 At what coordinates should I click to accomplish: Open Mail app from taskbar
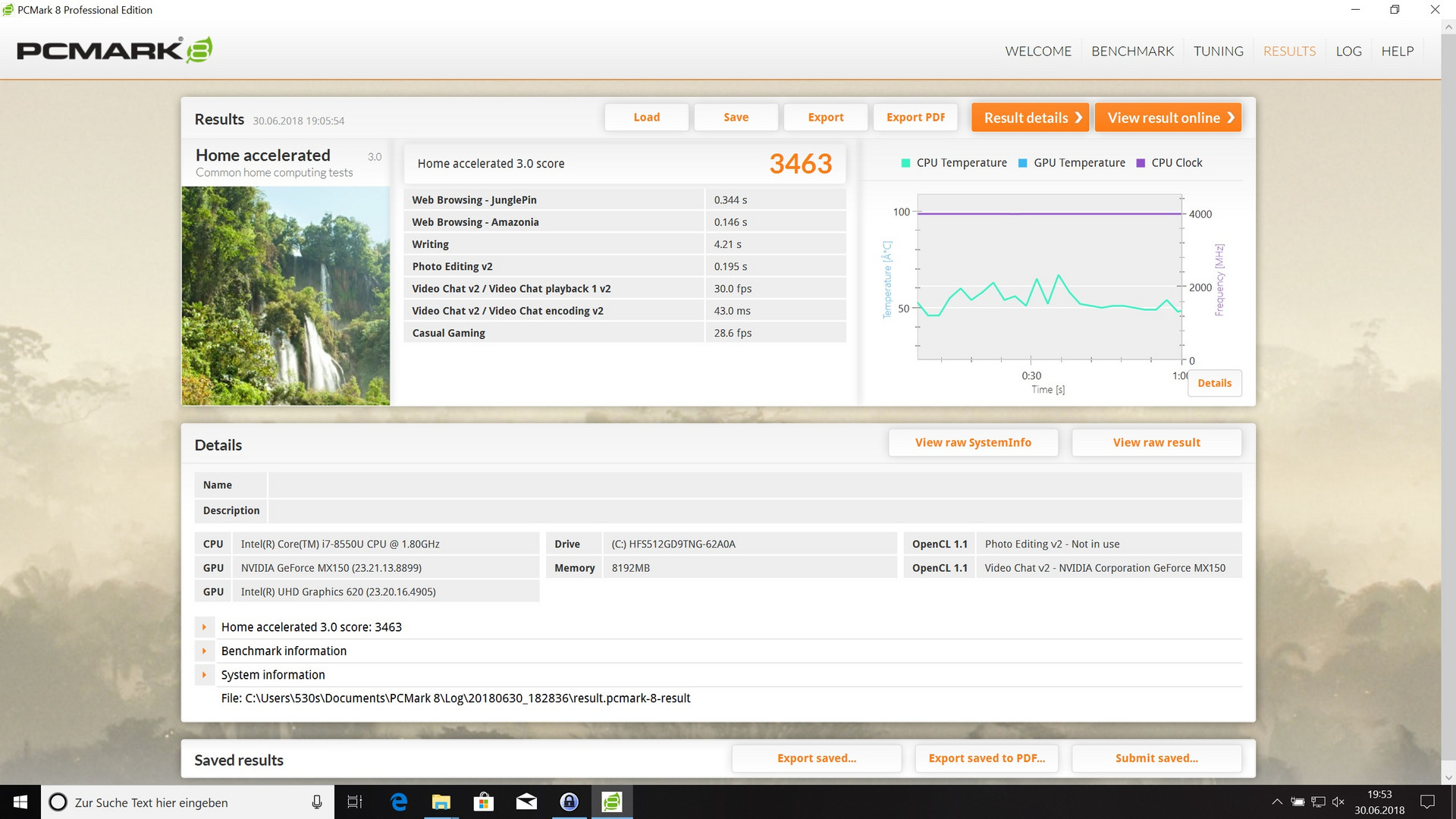[x=526, y=802]
